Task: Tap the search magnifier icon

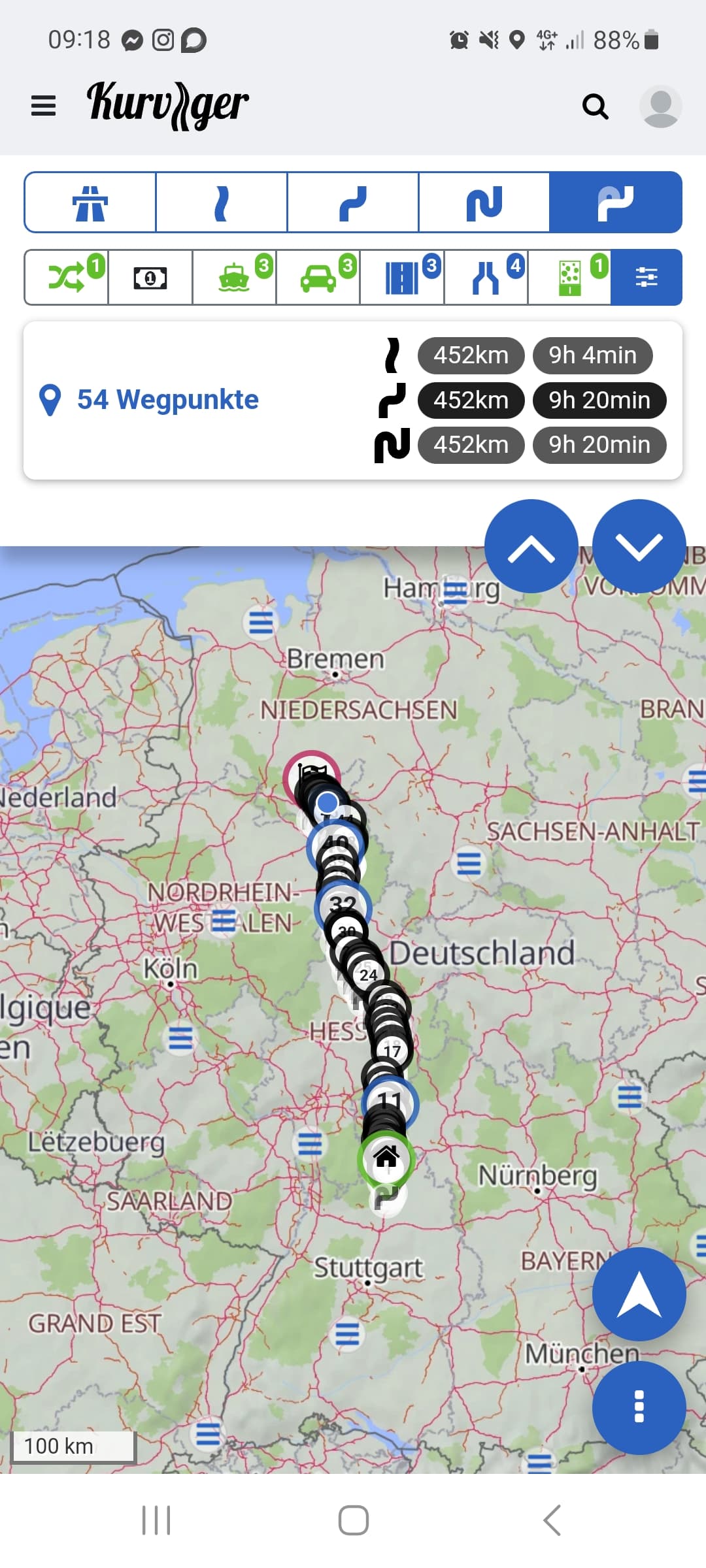Action: pos(595,106)
